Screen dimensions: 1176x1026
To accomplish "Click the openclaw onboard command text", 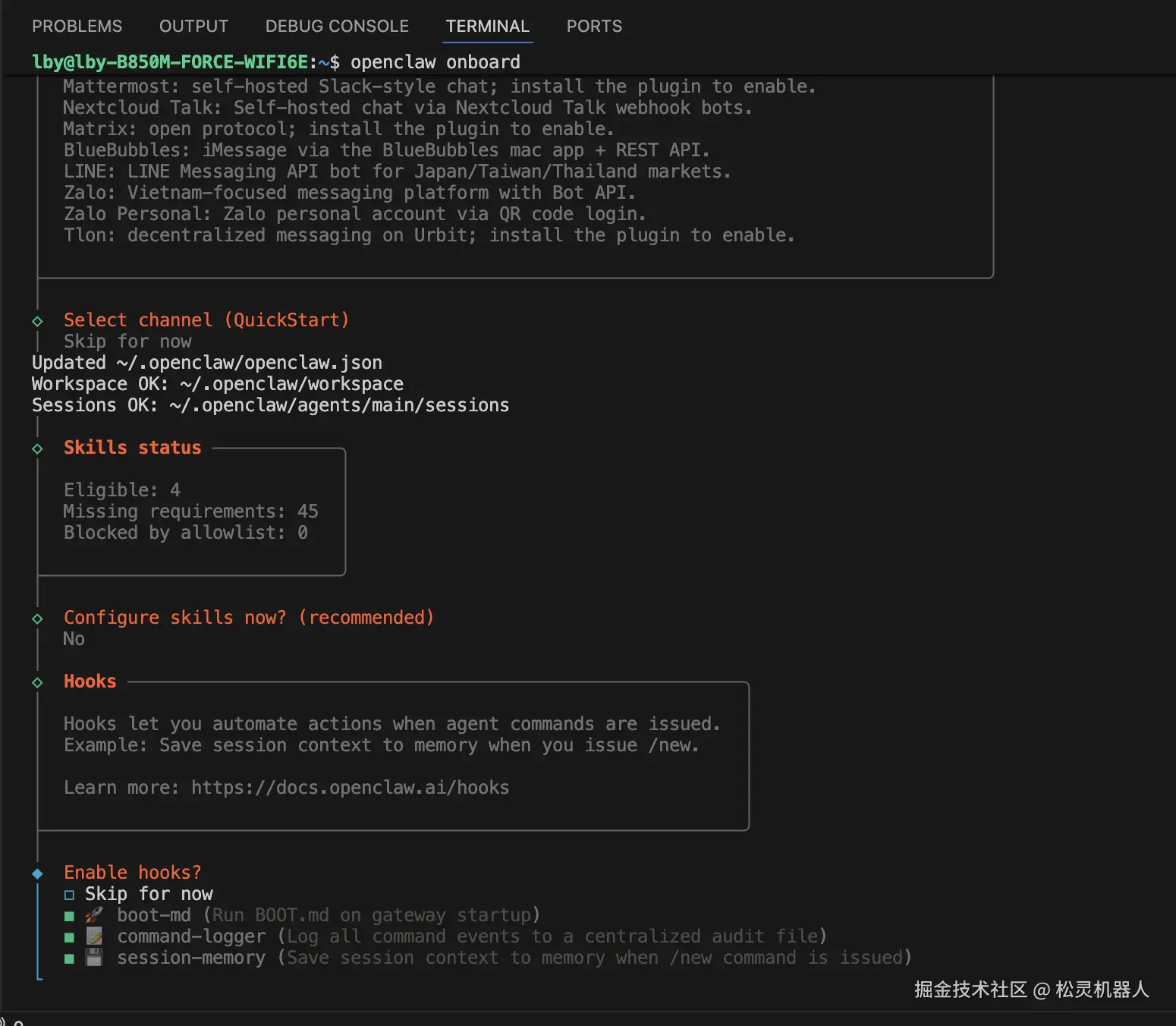I will click(x=435, y=62).
